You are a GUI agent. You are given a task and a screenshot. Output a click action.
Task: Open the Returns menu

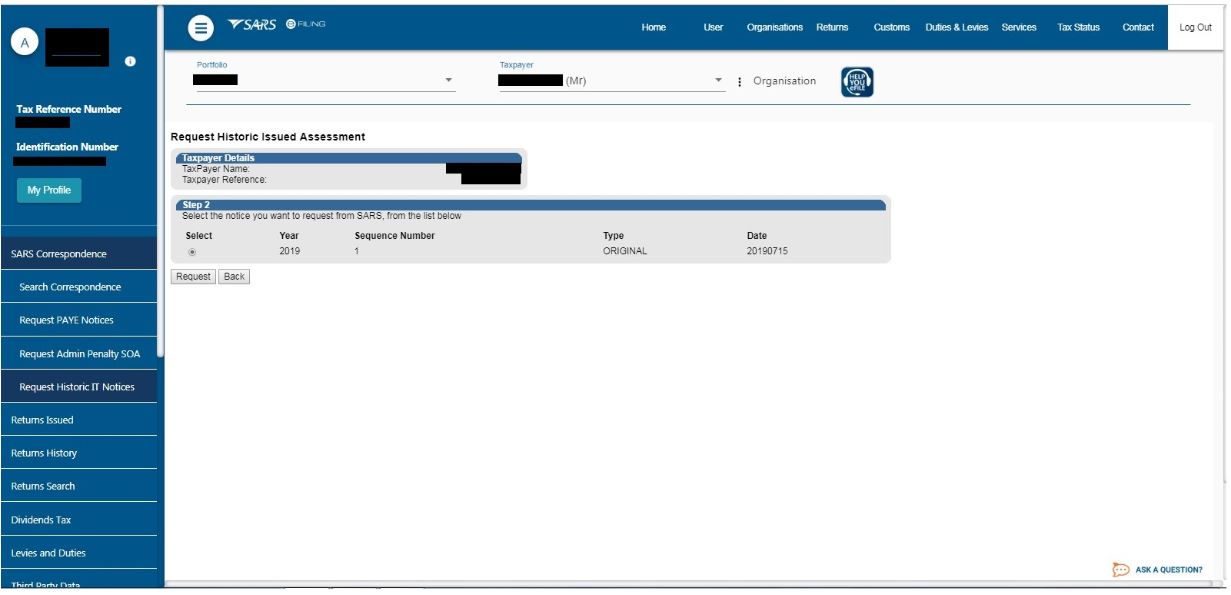coord(832,28)
